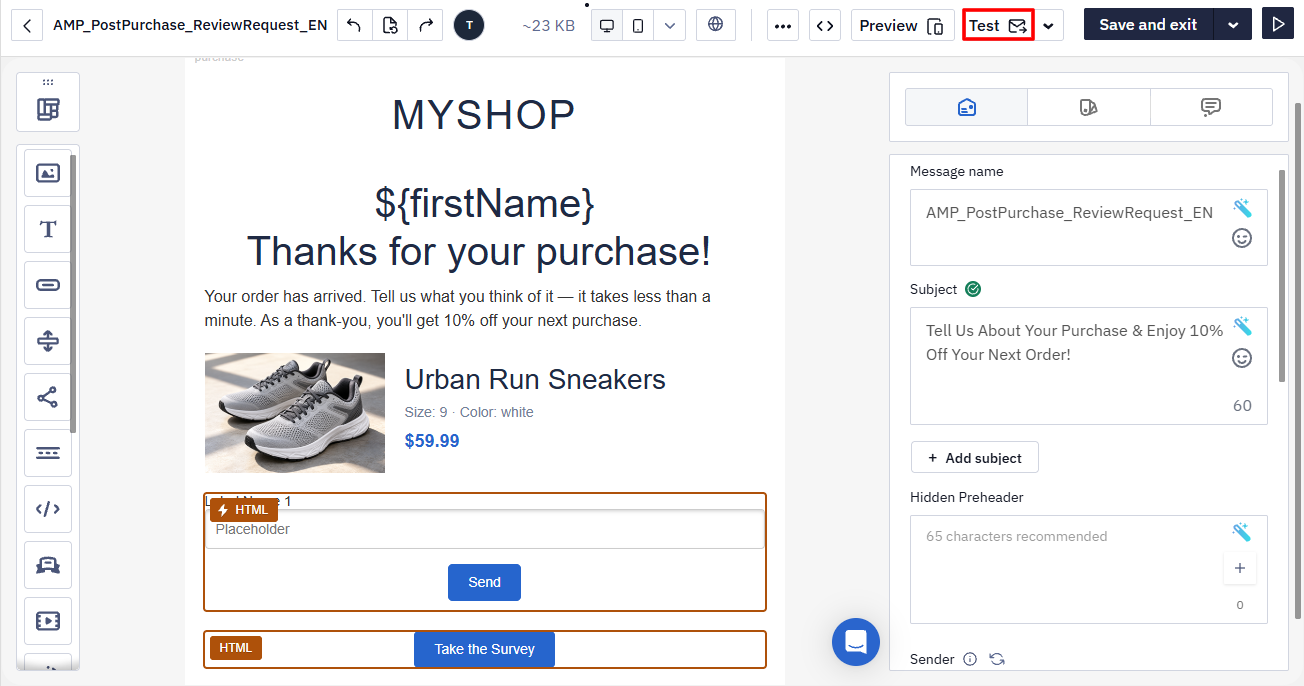This screenshot has height=686, width=1304.
Task: Click plus button in Hidden Preheader
Action: [1240, 568]
